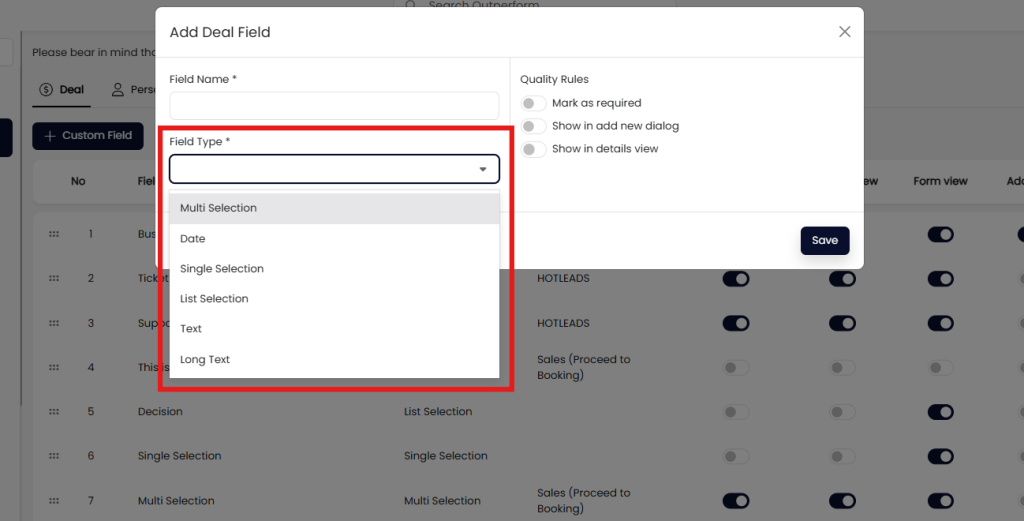Turn on Show in details view
Image resolution: width=1024 pixels, height=521 pixels.
coord(534,149)
